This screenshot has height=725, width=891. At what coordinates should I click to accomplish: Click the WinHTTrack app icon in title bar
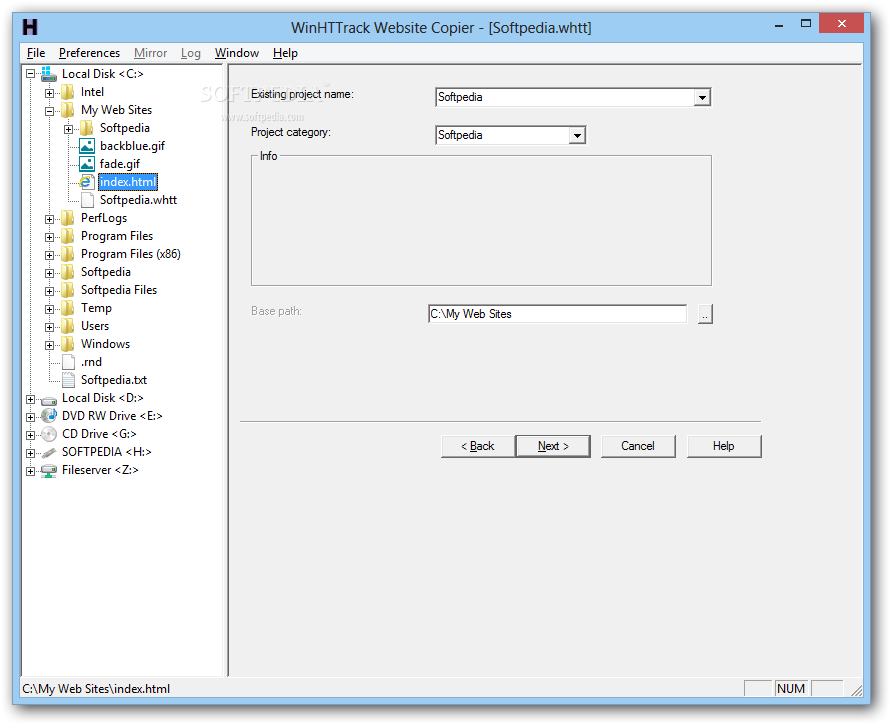pyautogui.click(x=30, y=27)
